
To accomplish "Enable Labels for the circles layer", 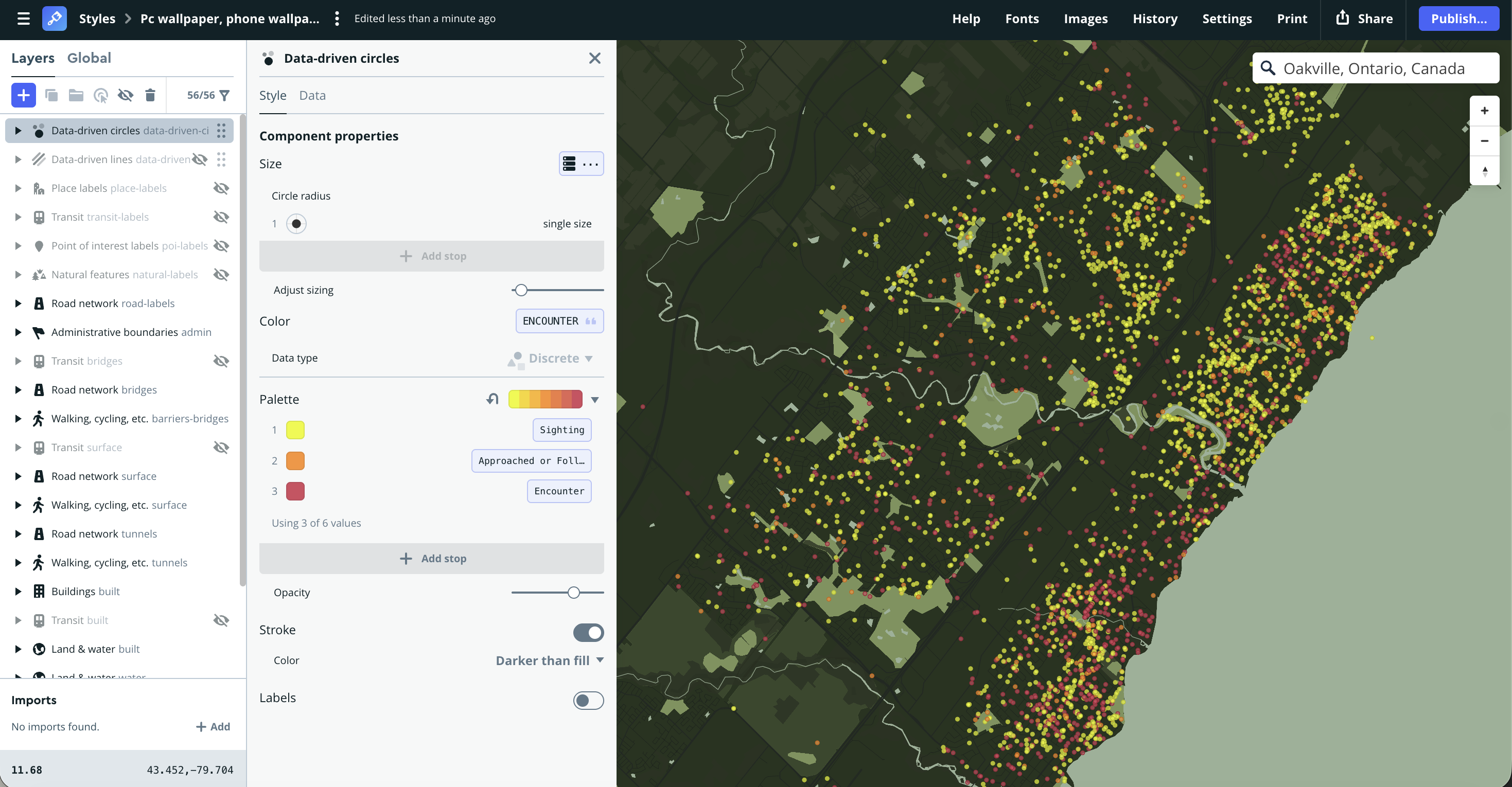I will [x=588, y=700].
